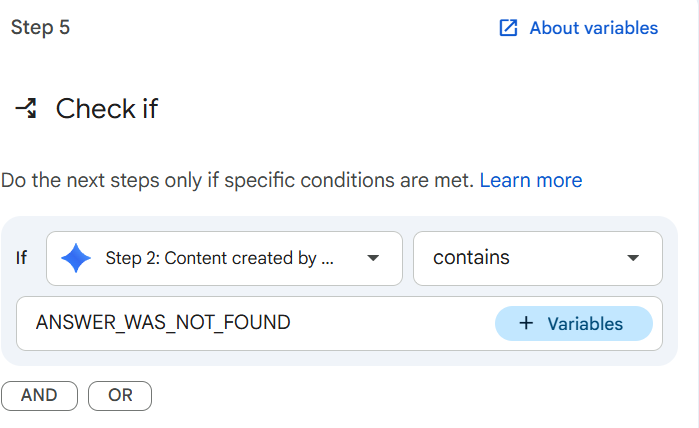The image size is (699, 428).
Task: Click the step description text
Action: click(238, 181)
